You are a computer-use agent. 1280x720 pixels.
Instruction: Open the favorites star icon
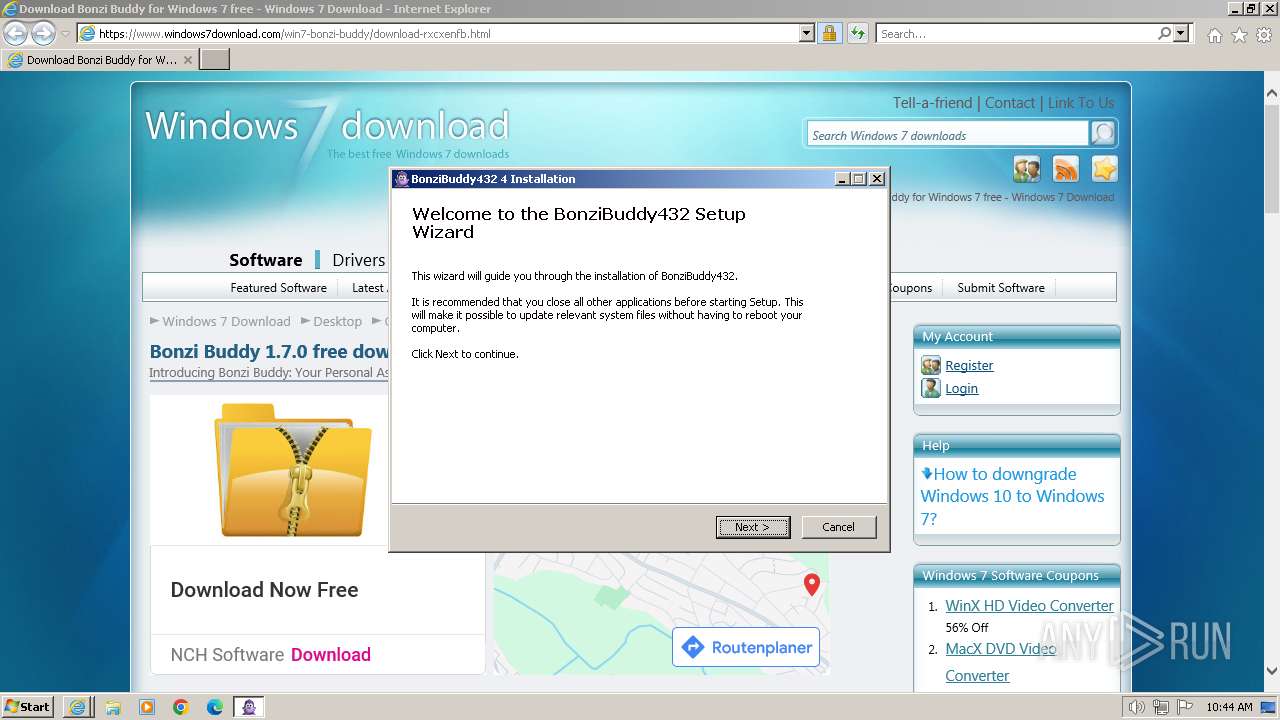click(1239, 35)
